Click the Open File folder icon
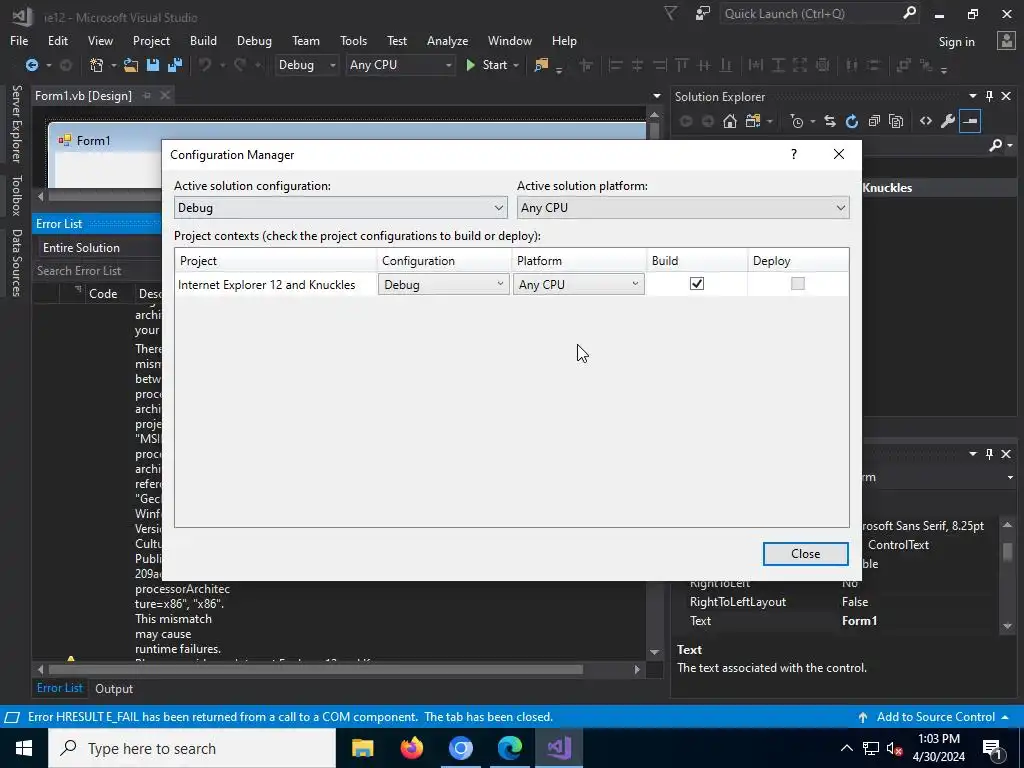Screen dimensions: 1024x768 click(x=131, y=65)
